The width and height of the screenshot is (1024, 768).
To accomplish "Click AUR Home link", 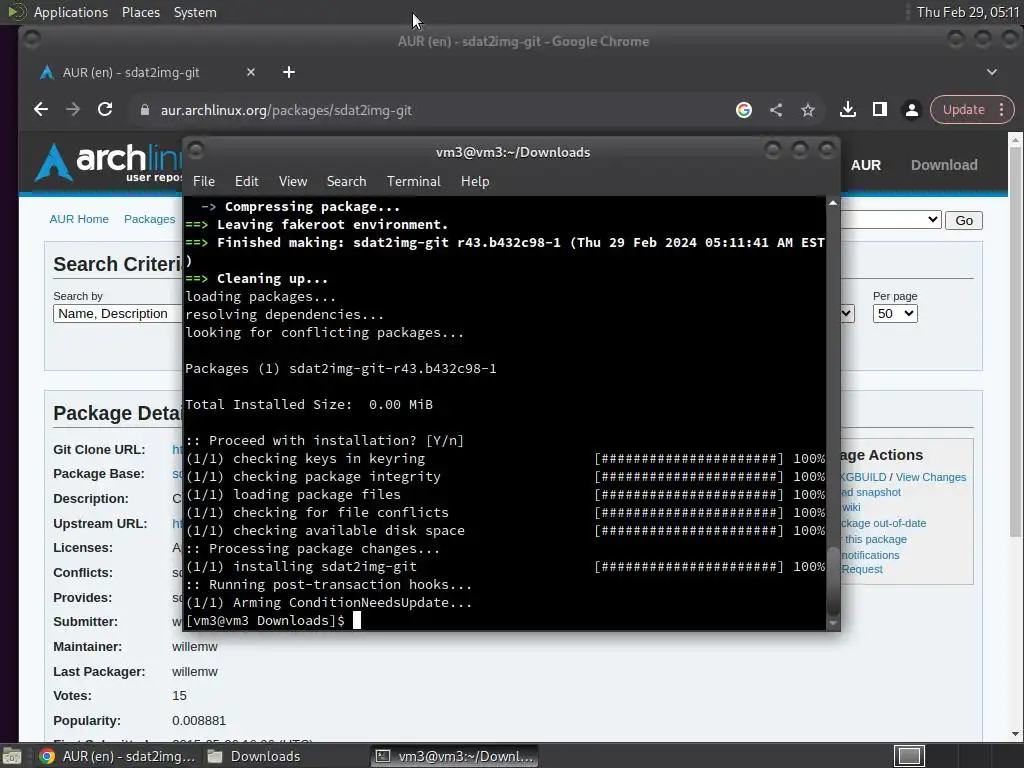I will click(x=79, y=219).
